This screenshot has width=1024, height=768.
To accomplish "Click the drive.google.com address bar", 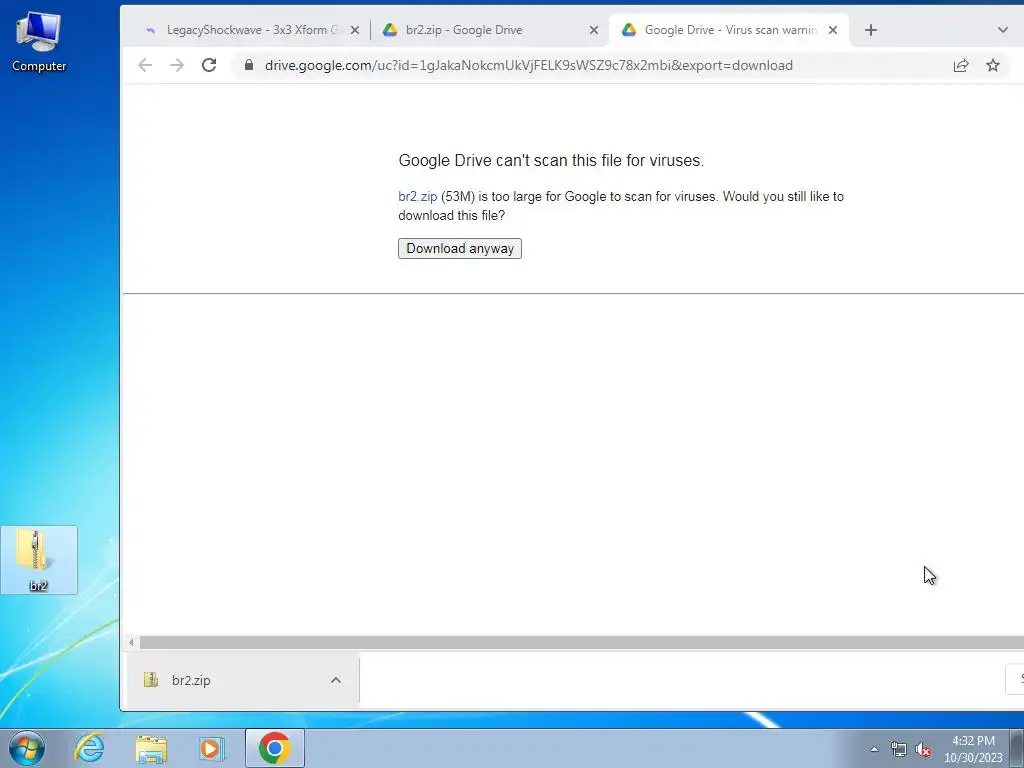I will pyautogui.click(x=529, y=65).
